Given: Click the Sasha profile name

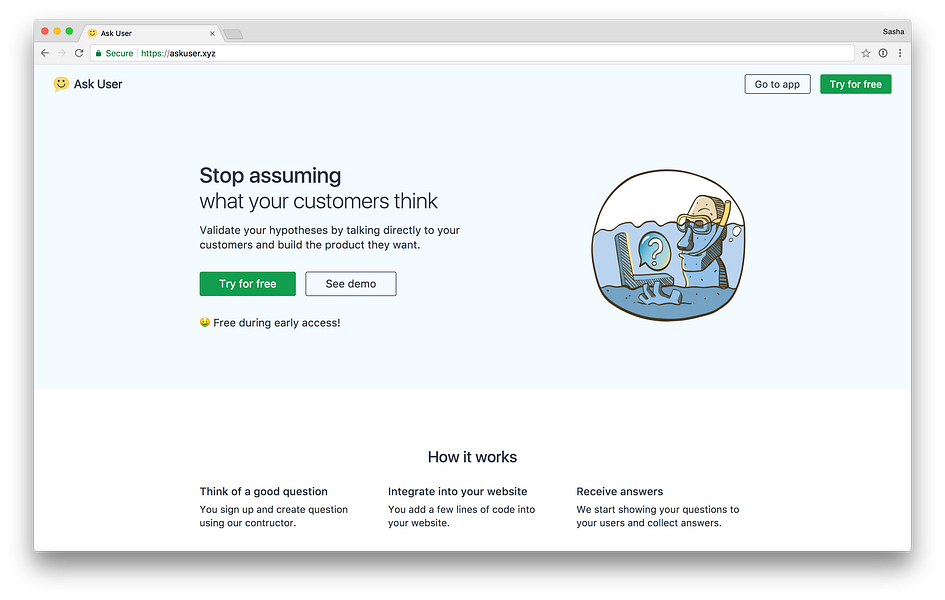Looking at the screenshot, I should point(893,31).
